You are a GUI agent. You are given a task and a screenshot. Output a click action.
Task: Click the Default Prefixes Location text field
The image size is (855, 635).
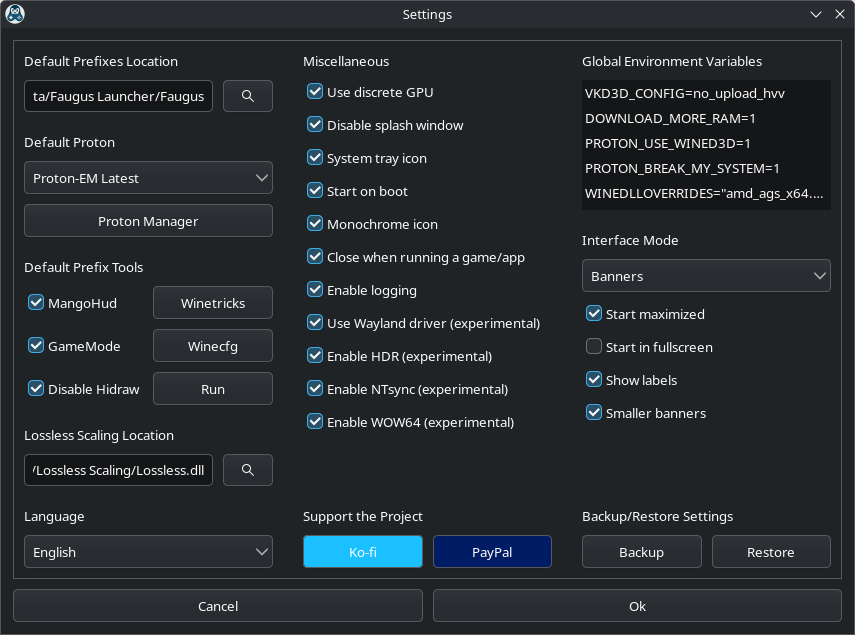pyautogui.click(x=118, y=96)
